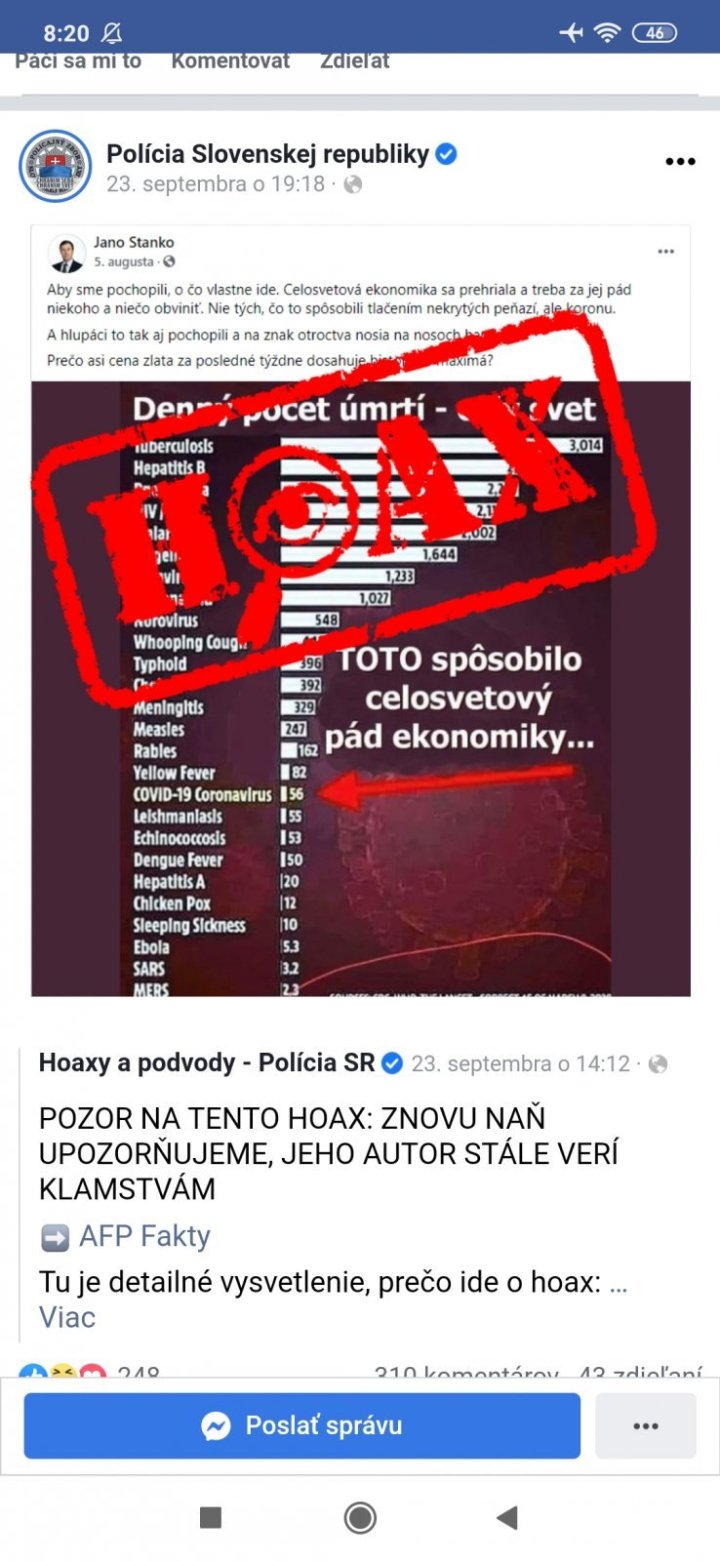Tap the Messenger icon in Poslať správu
720x1561 pixels.
point(216,1426)
